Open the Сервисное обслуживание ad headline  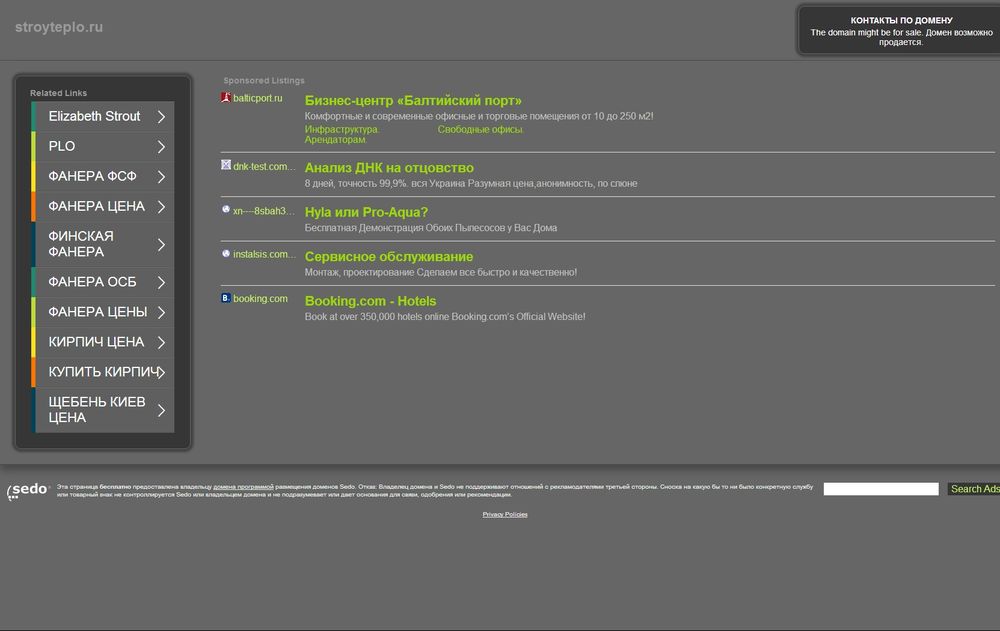coord(389,256)
